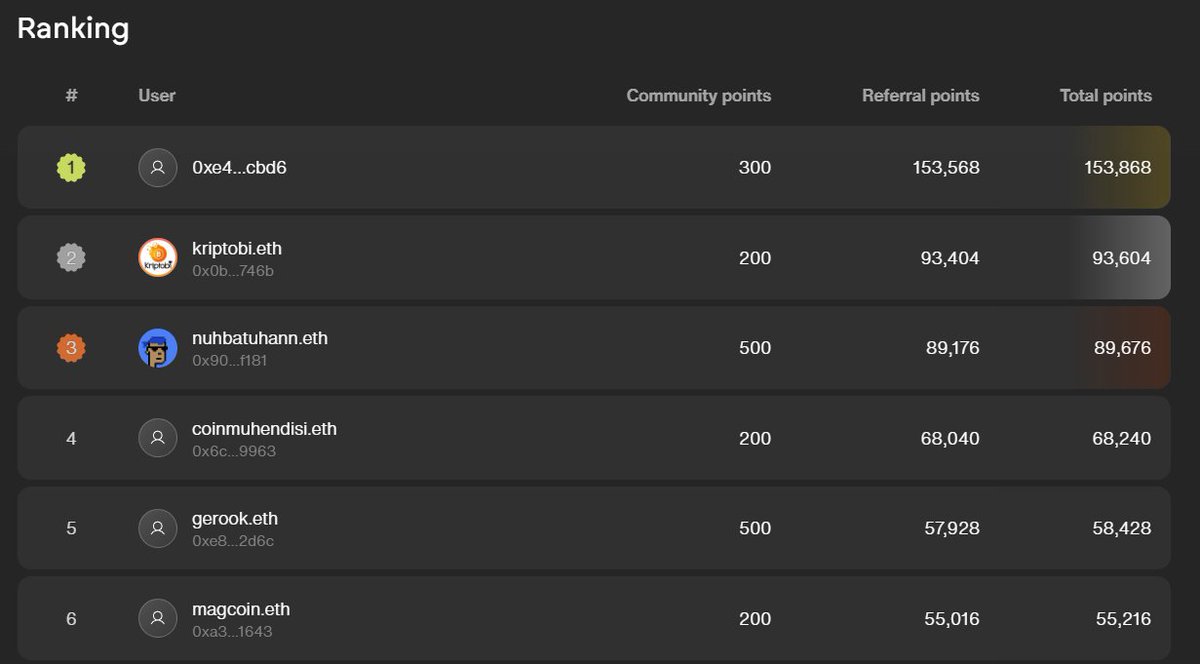This screenshot has height=664, width=1200.
Task: Open kriptobi.eth user name link
Action: (237, 248)
